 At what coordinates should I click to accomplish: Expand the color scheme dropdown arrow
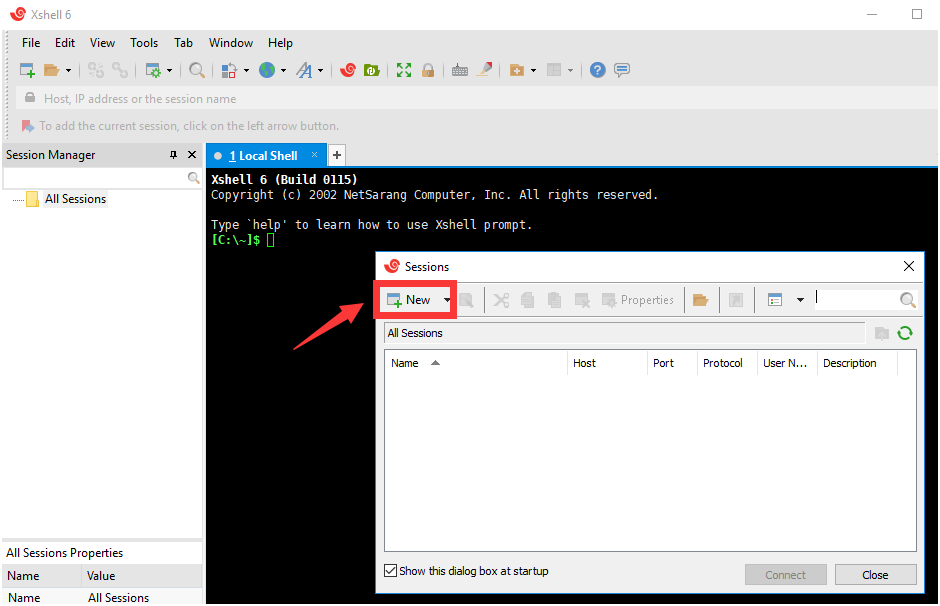tap(246, 71)
